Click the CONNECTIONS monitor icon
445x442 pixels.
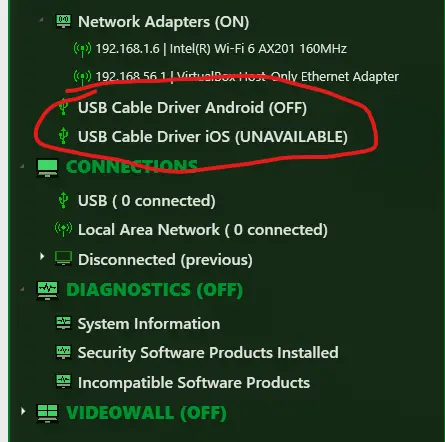click(x=47, y=168)
